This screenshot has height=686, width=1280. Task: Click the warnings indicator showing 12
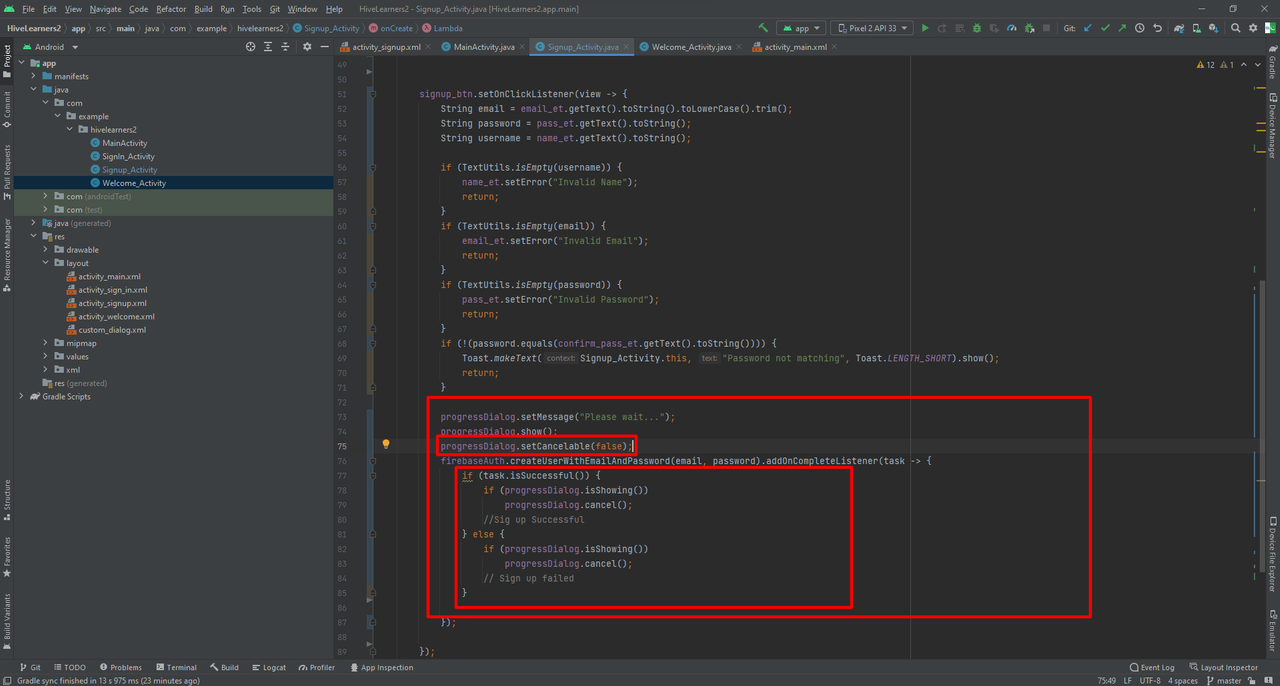click(x=1205, y=65)
